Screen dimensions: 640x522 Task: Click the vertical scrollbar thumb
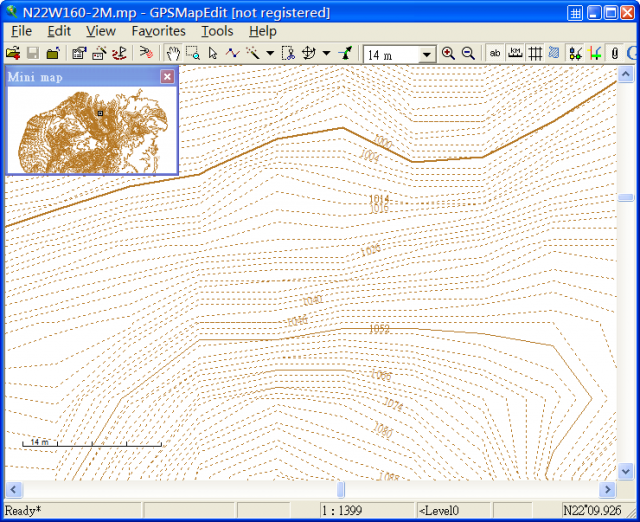626,198
